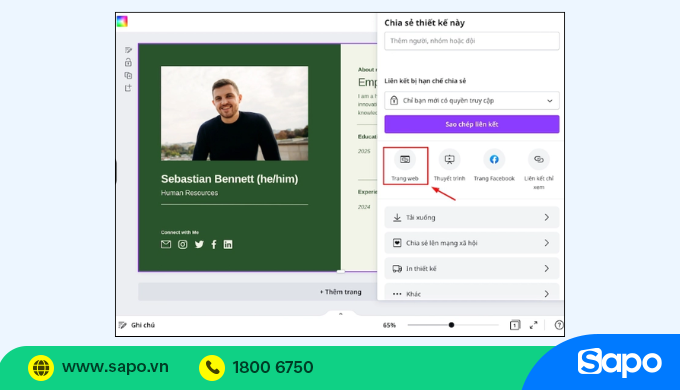Viewport: 680px width, 390px height.
Task: Select the Sebastian Bennett (he/him) name text
Action: pyautogui.click(x=229, y=179)
